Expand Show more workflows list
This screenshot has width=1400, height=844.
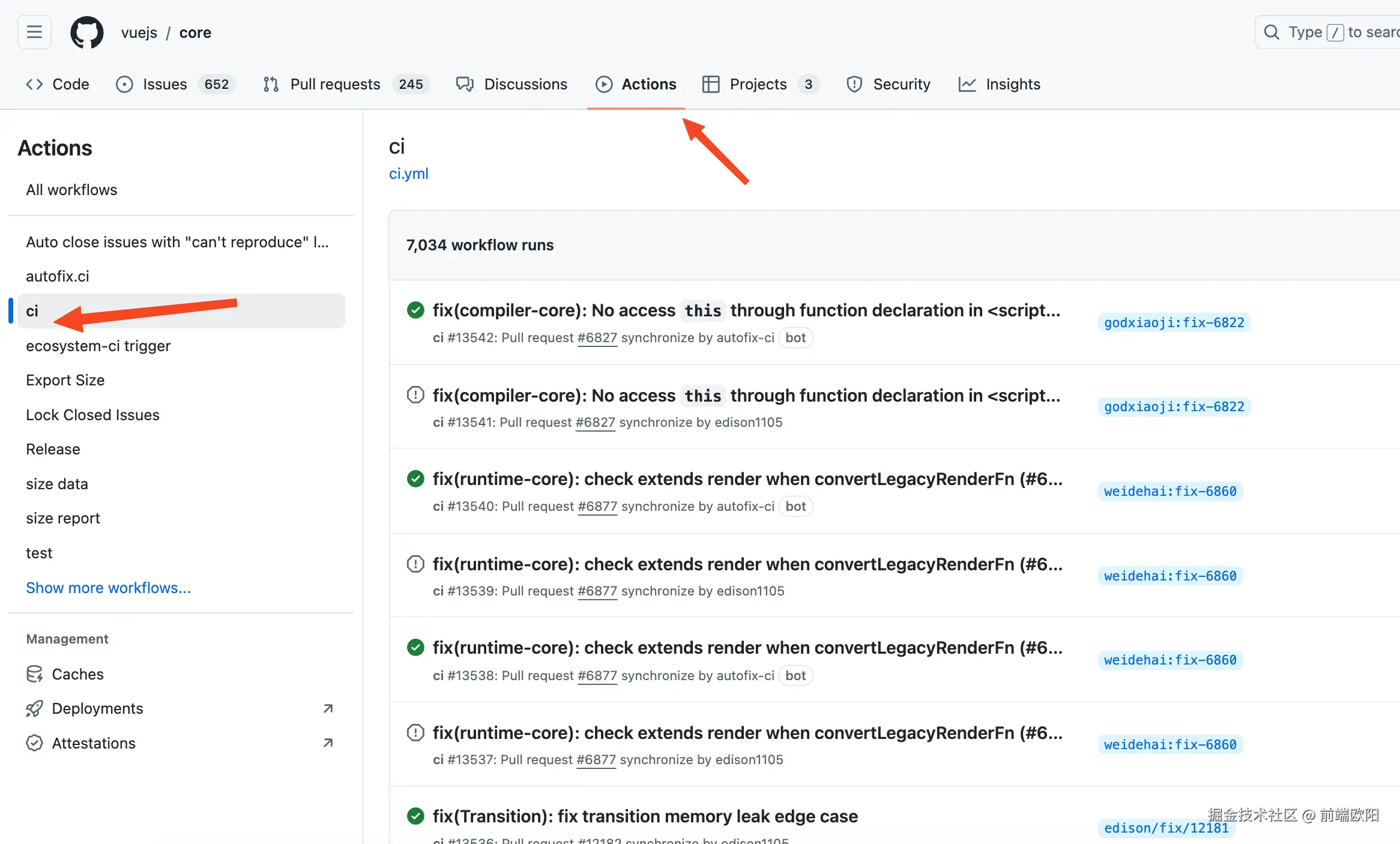click(108, 588)
